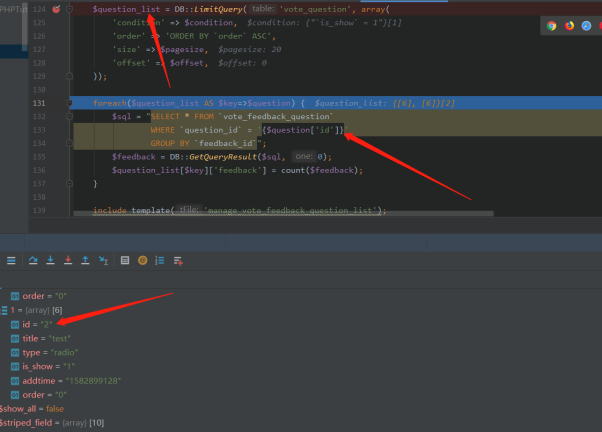Click fold marker at line 129 closing bracket

[69, 76]
